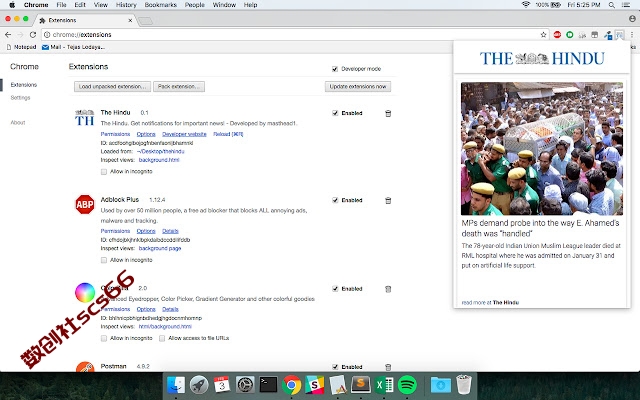Open The Hindu Permissions link
This screenshot has height=400, width=640.
tap(115, 134)
